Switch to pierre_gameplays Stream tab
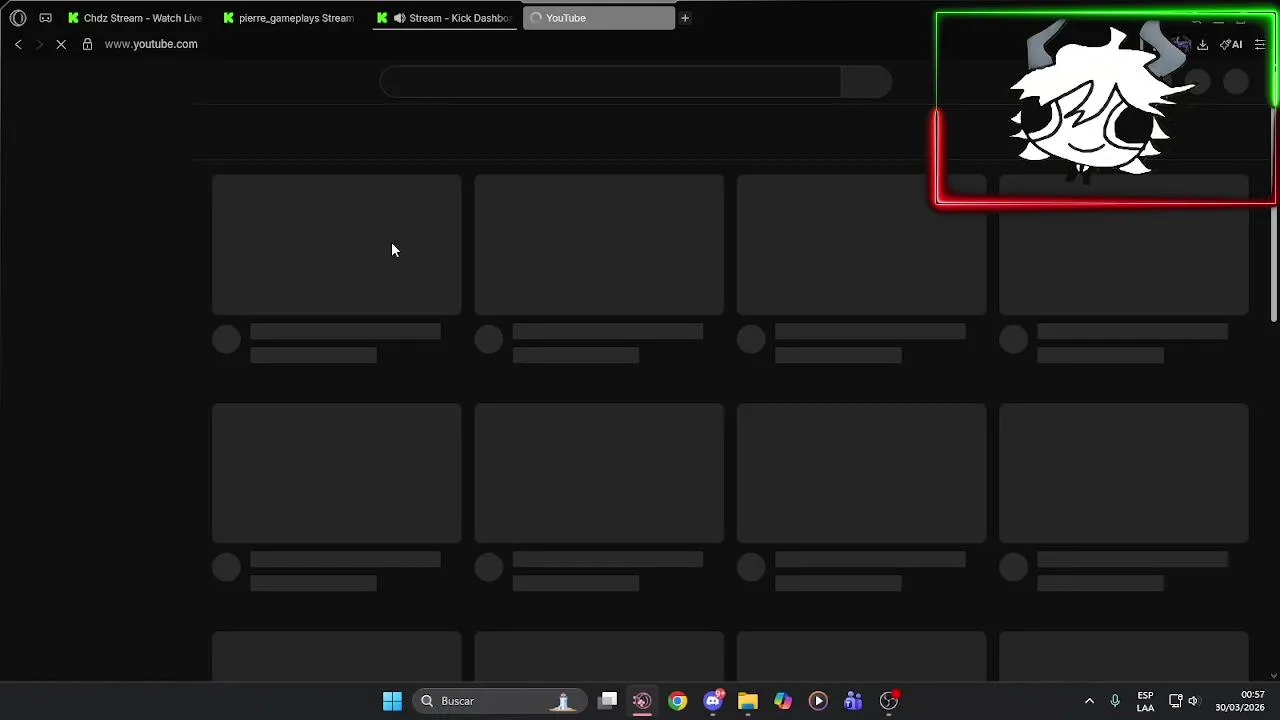Image resolution: width=1280 pixels, height=720 pixels. [290, 18]
